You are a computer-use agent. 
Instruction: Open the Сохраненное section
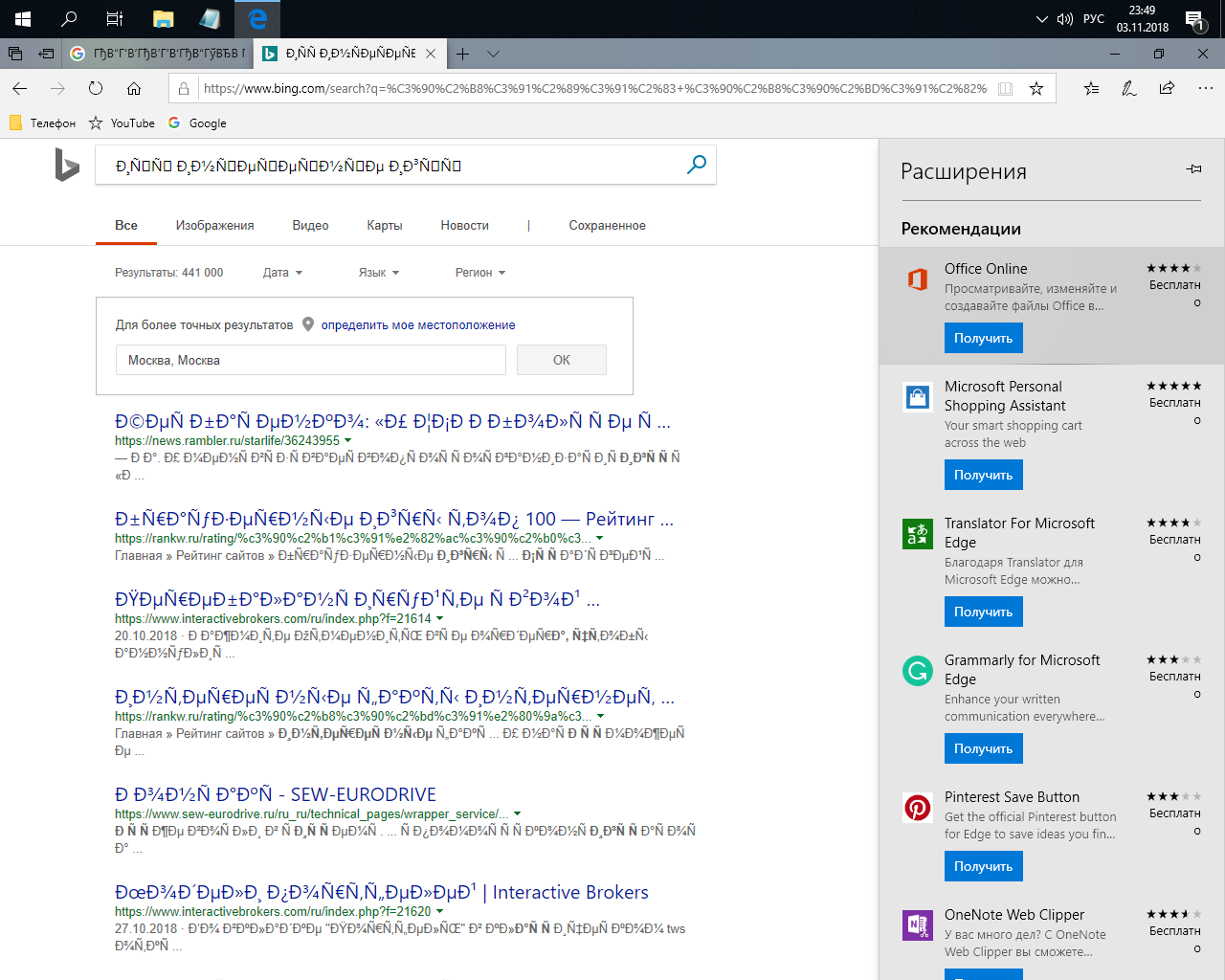tap(607, 226)
